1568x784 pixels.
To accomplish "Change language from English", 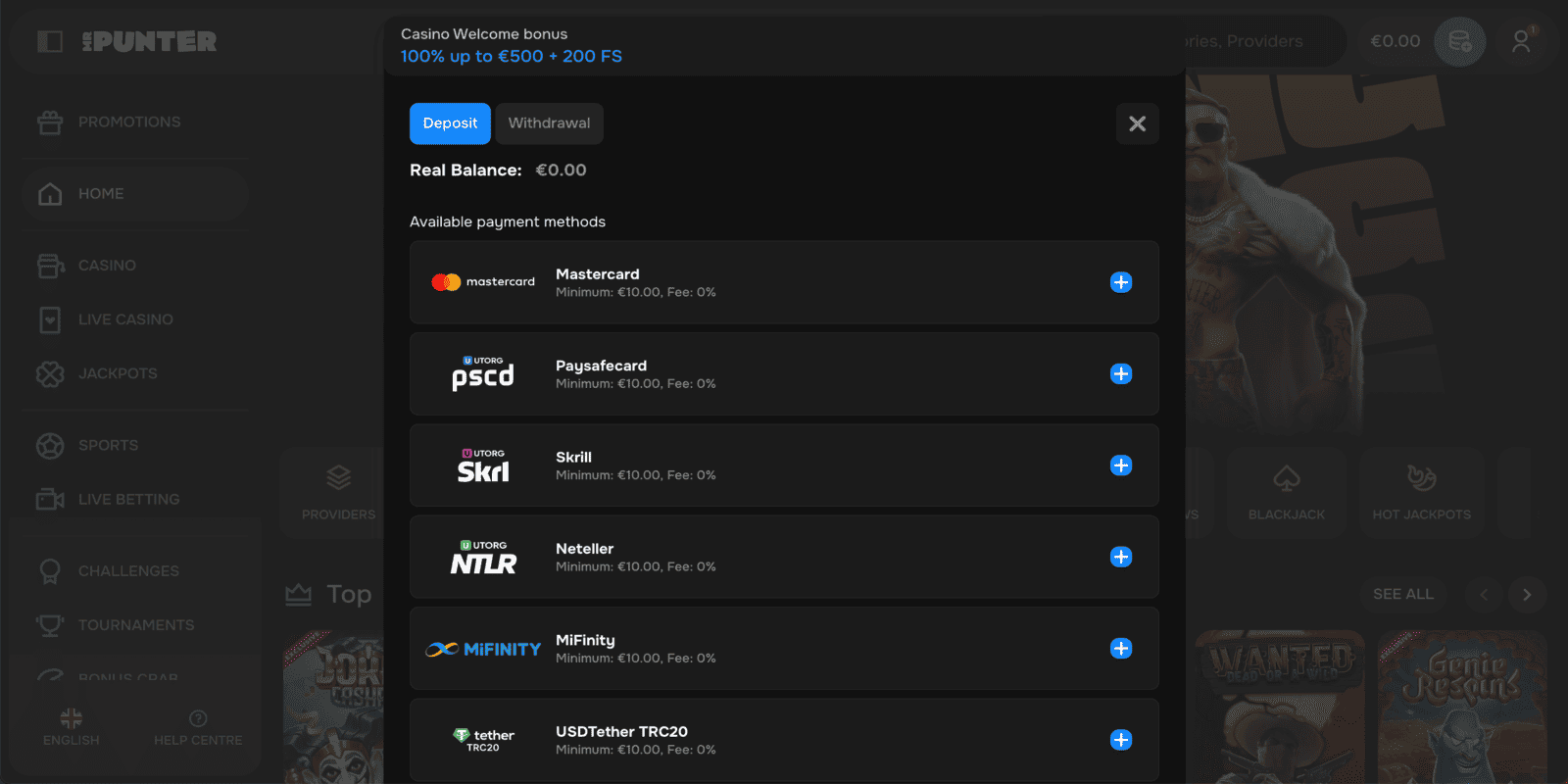I will tap(71, 727).
